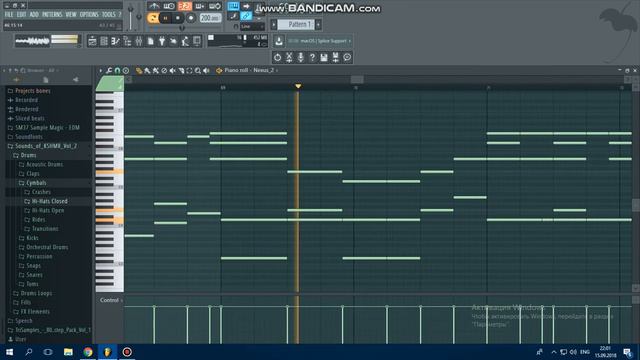Click the main volume slider

coord(131,16)
